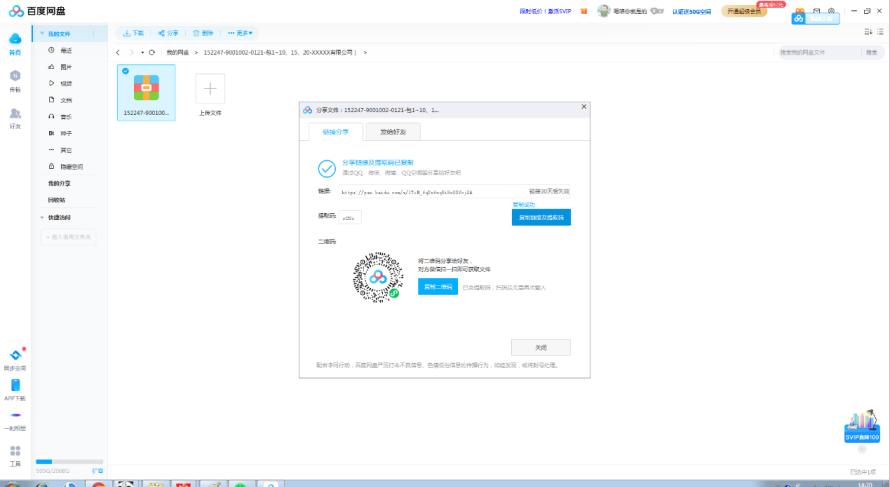
Task: Select the Videos play-icon category
Action: click(x=67, y=83)
